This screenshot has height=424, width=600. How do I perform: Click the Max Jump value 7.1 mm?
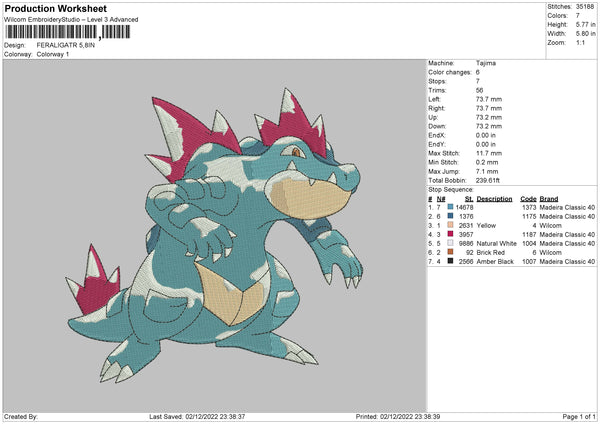(487, 171)
